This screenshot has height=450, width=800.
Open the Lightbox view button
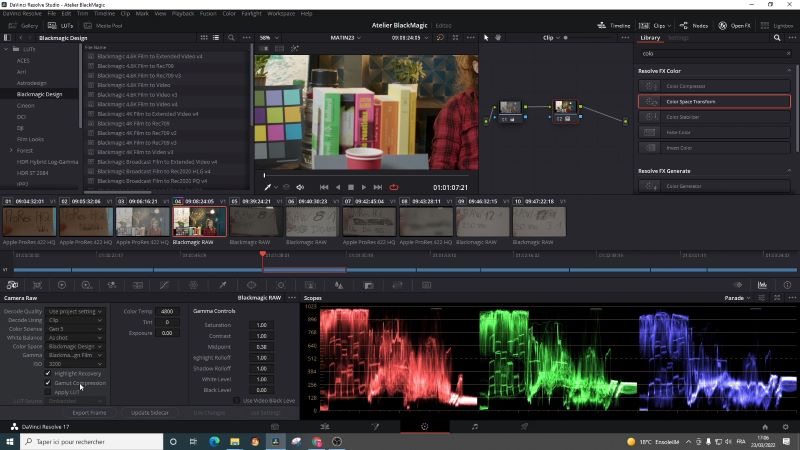(x=777, y=26)
